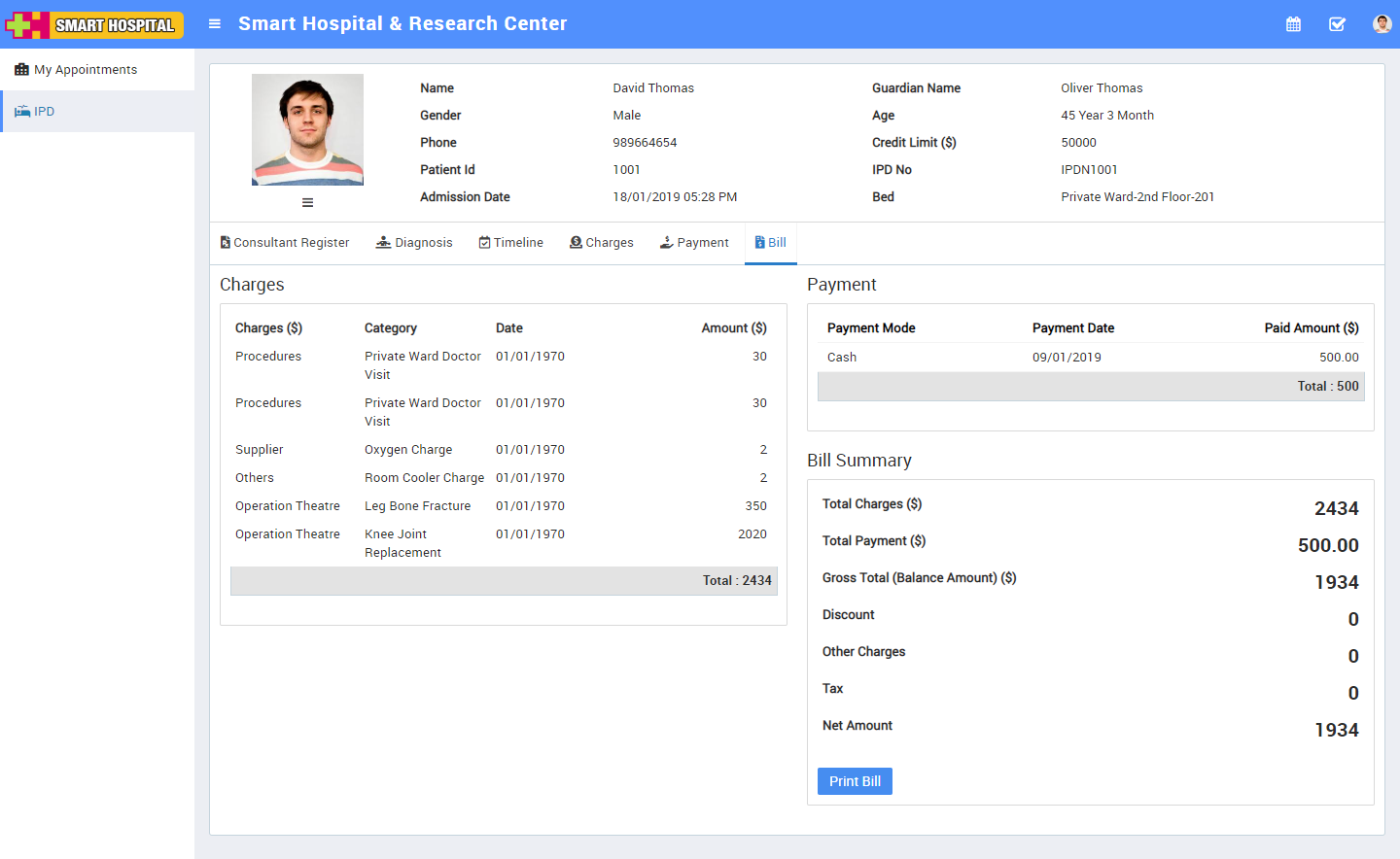
Task: Go to My Appointments in sidebar
Action: click(x=86, y=70)
